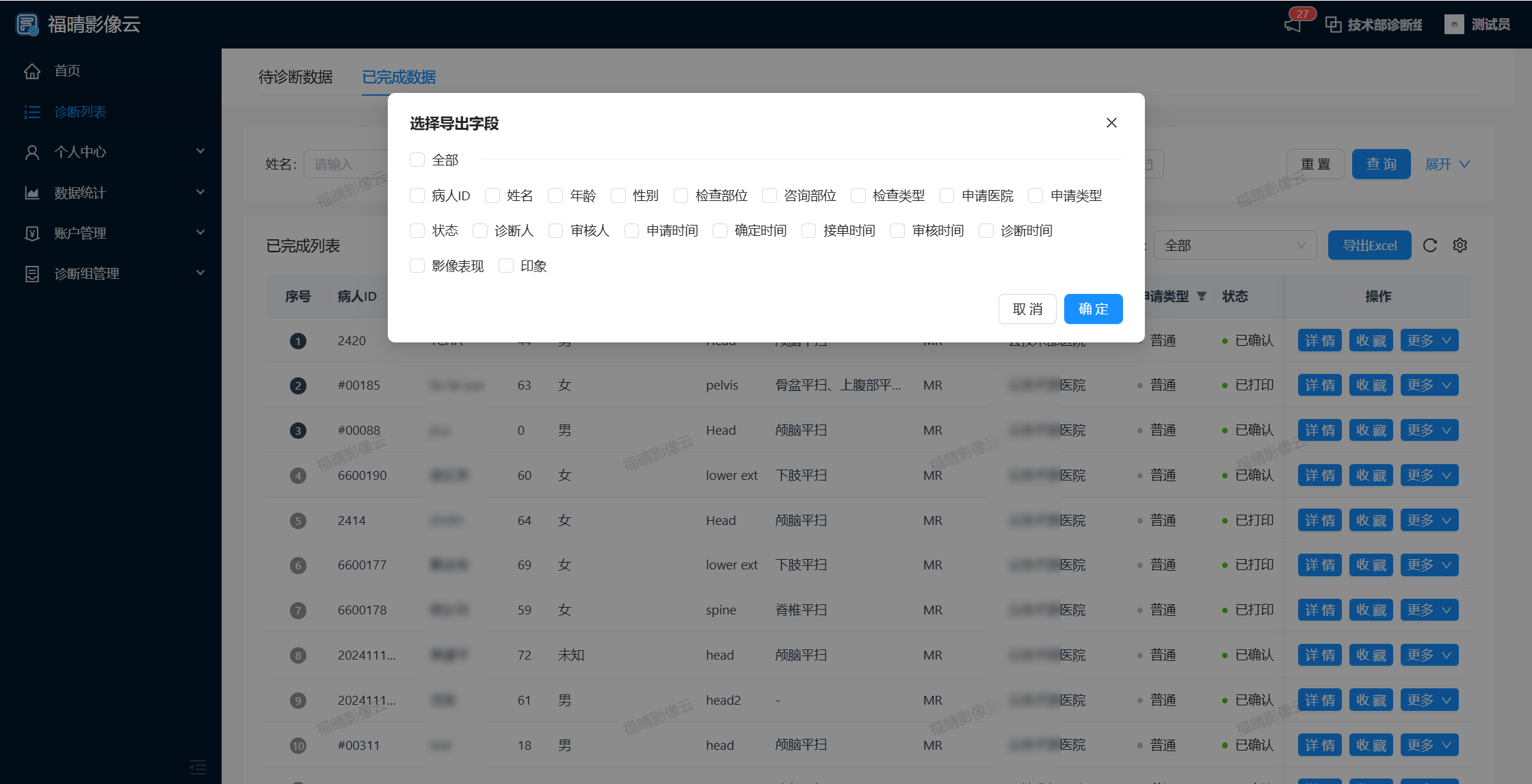
Task: Enable the 病人ID export field
Action: [417, 195]
